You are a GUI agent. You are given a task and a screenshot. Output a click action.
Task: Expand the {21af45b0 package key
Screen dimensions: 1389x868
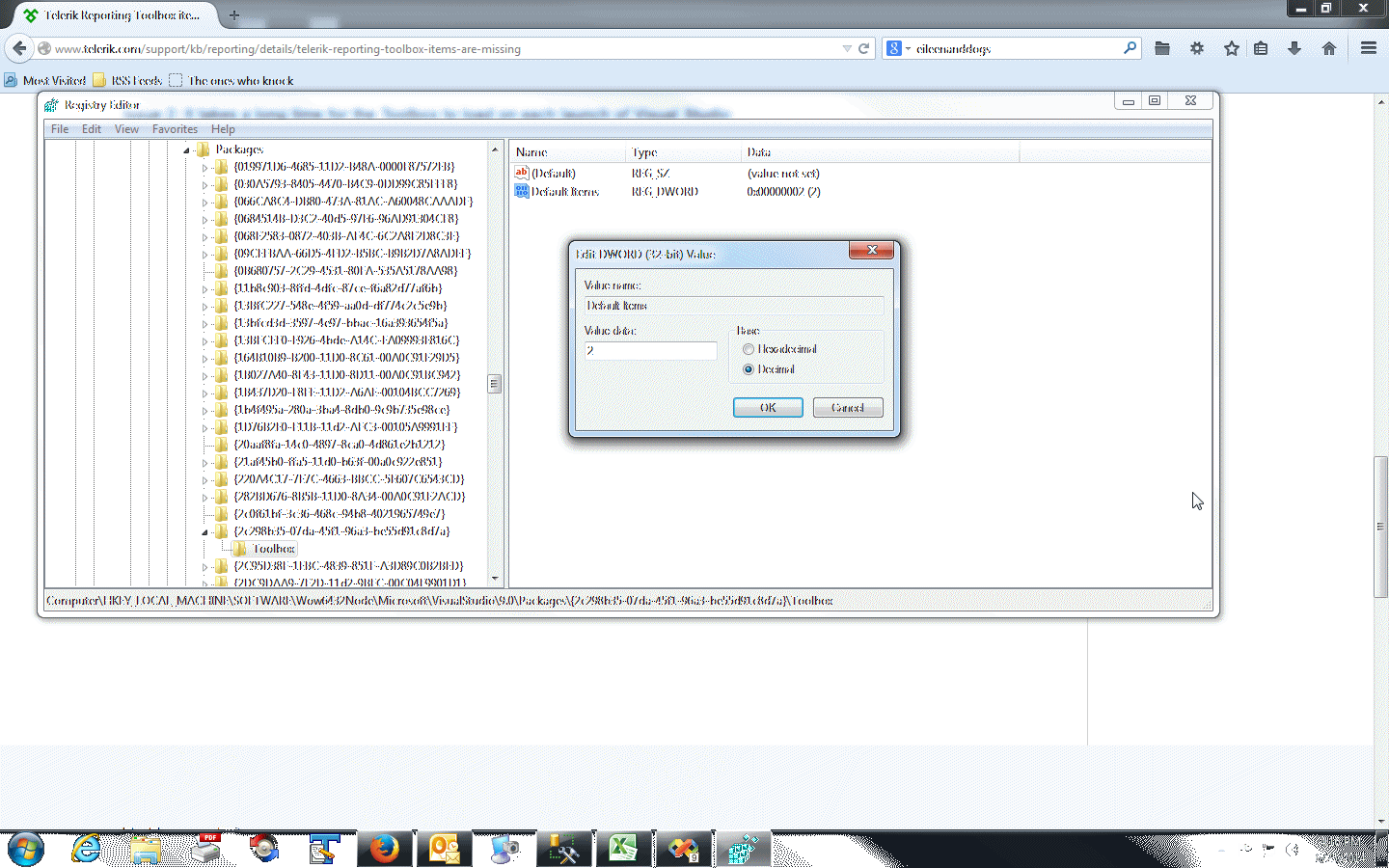[204, 463]
